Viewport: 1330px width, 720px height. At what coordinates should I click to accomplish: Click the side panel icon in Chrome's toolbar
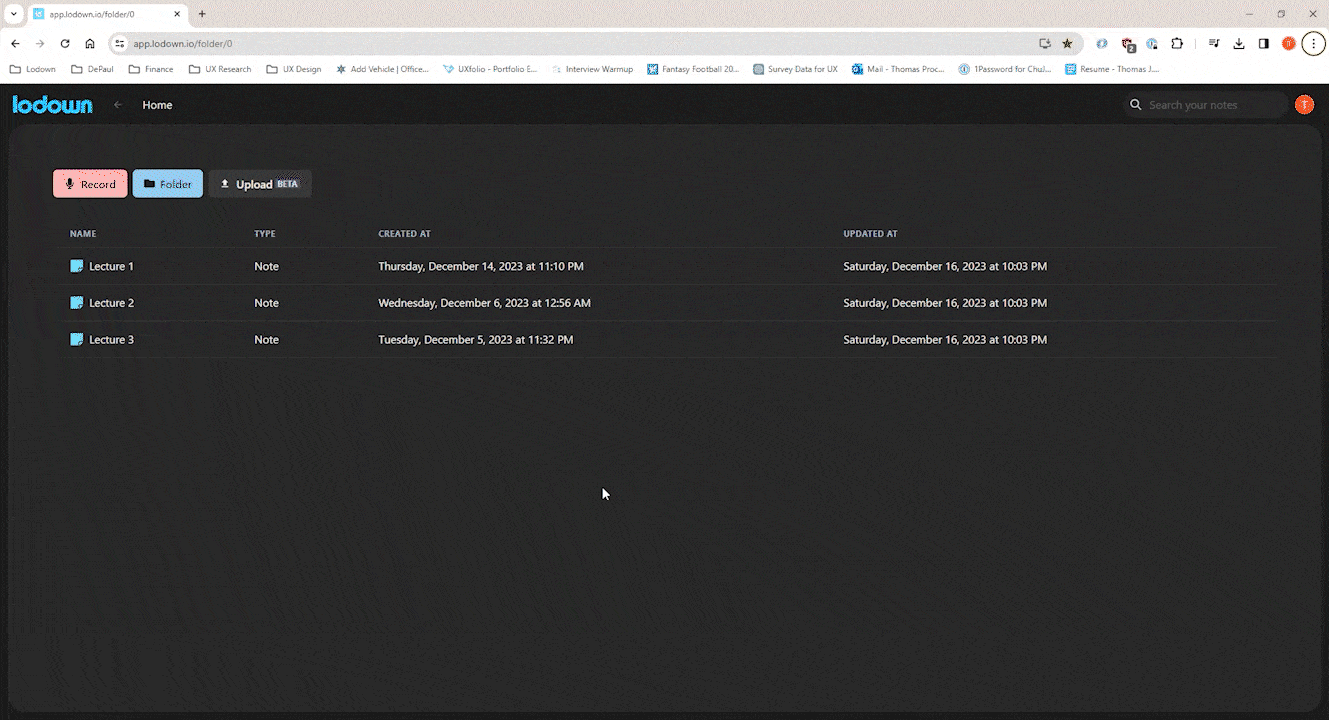1263,43
